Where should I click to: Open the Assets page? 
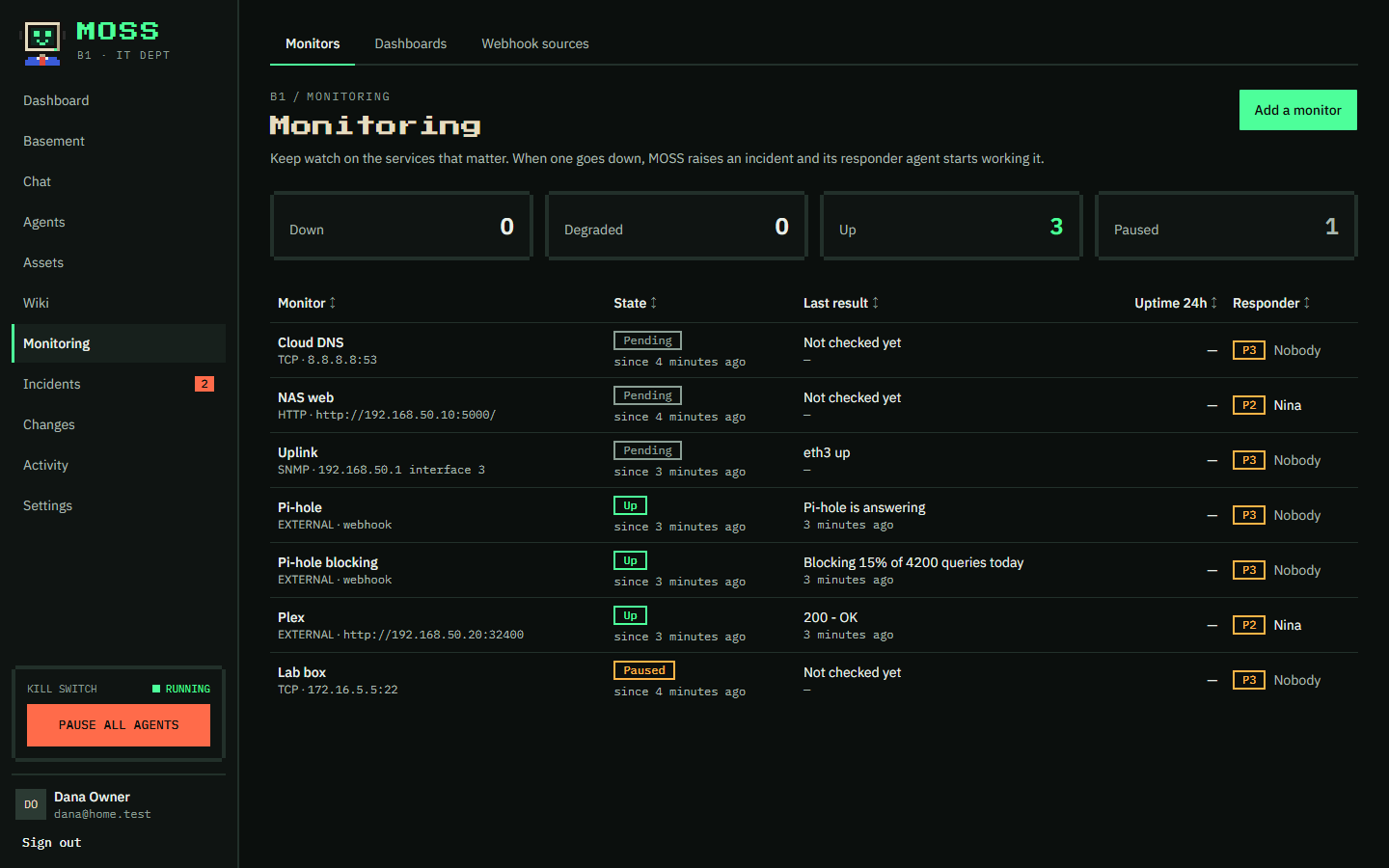click(119, 262)
